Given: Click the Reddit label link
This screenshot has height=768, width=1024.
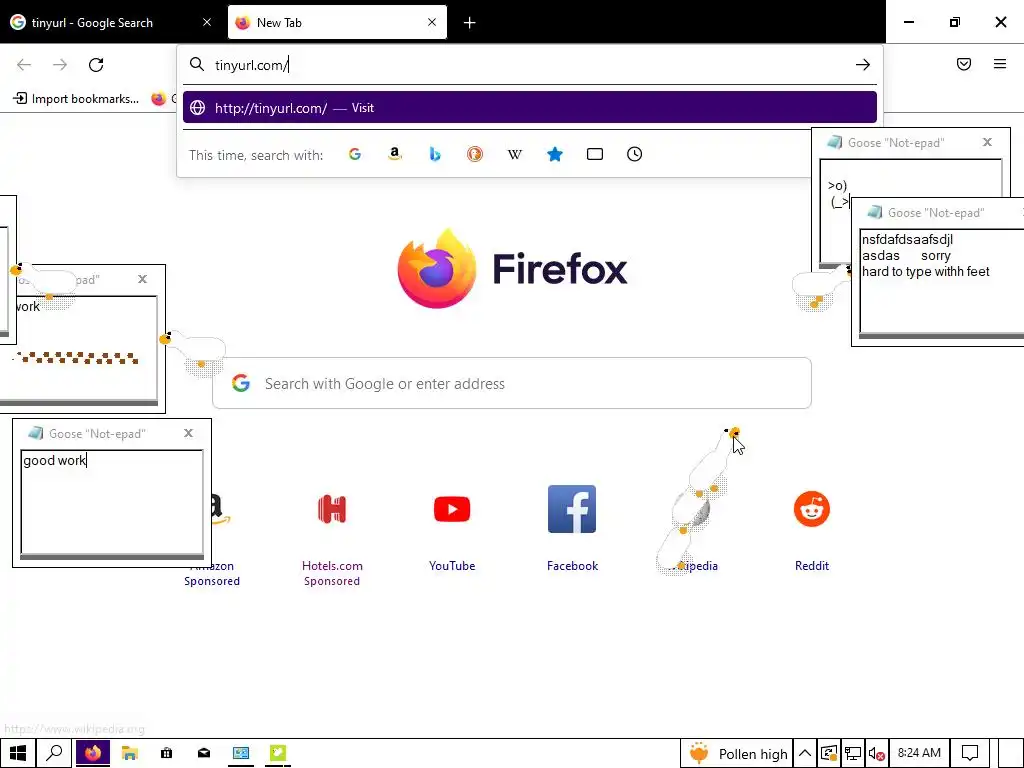Looking at the screenshot, I should 812,566.
